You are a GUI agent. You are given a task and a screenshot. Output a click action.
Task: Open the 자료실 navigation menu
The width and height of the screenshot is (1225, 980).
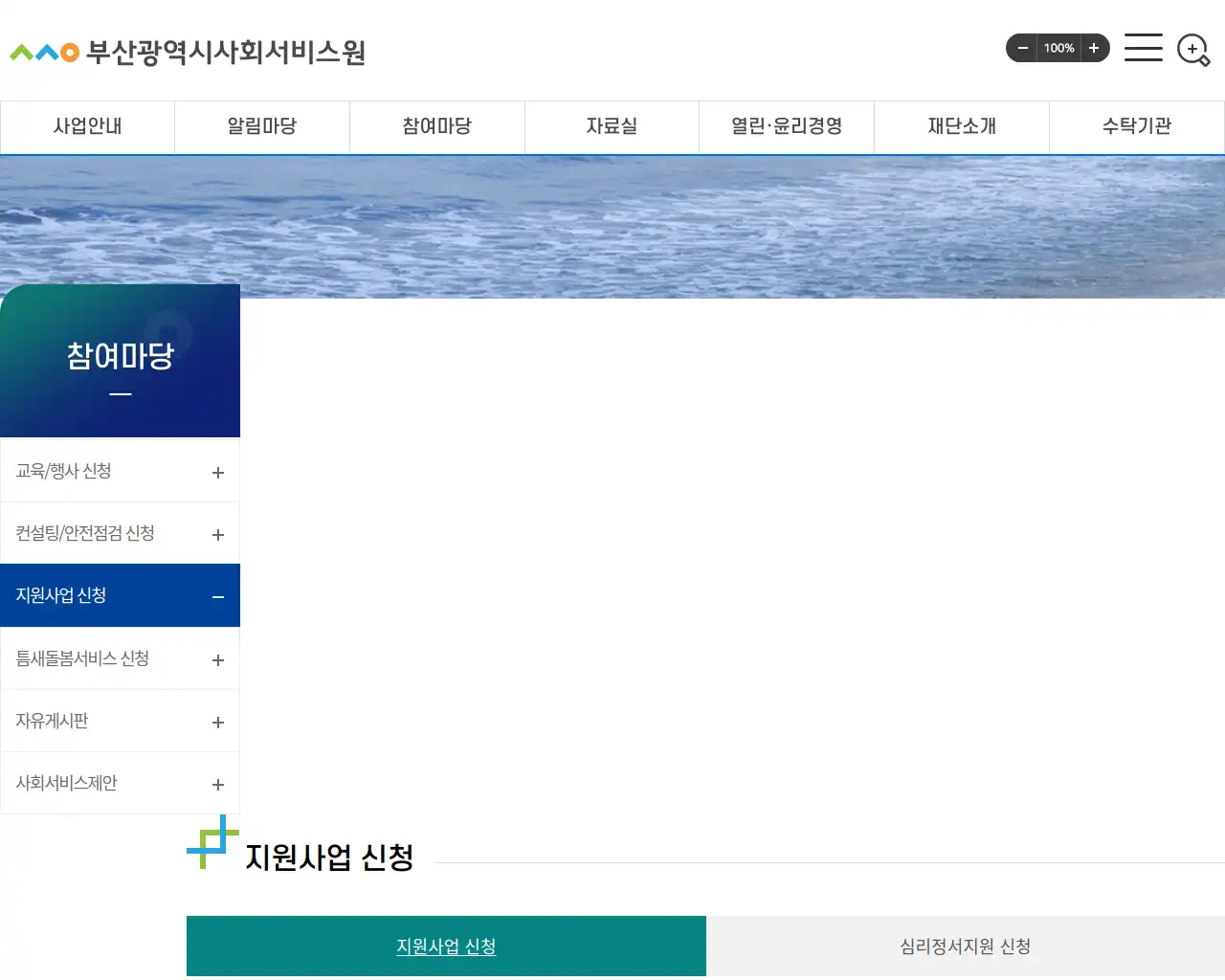click(612, 126)
